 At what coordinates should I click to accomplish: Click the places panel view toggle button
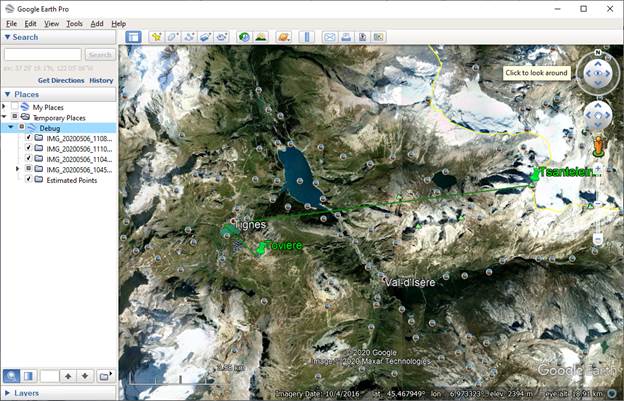point(28,376)
